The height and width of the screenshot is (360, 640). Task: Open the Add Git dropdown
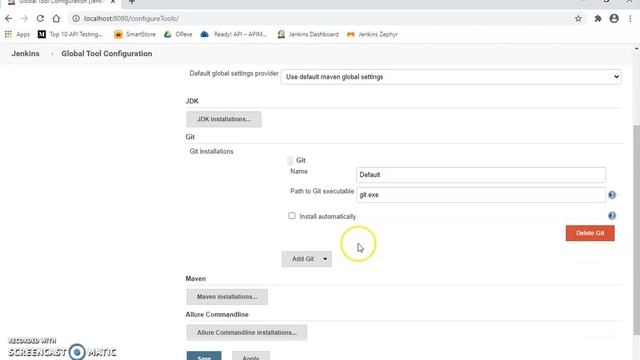tap(307, 259)
